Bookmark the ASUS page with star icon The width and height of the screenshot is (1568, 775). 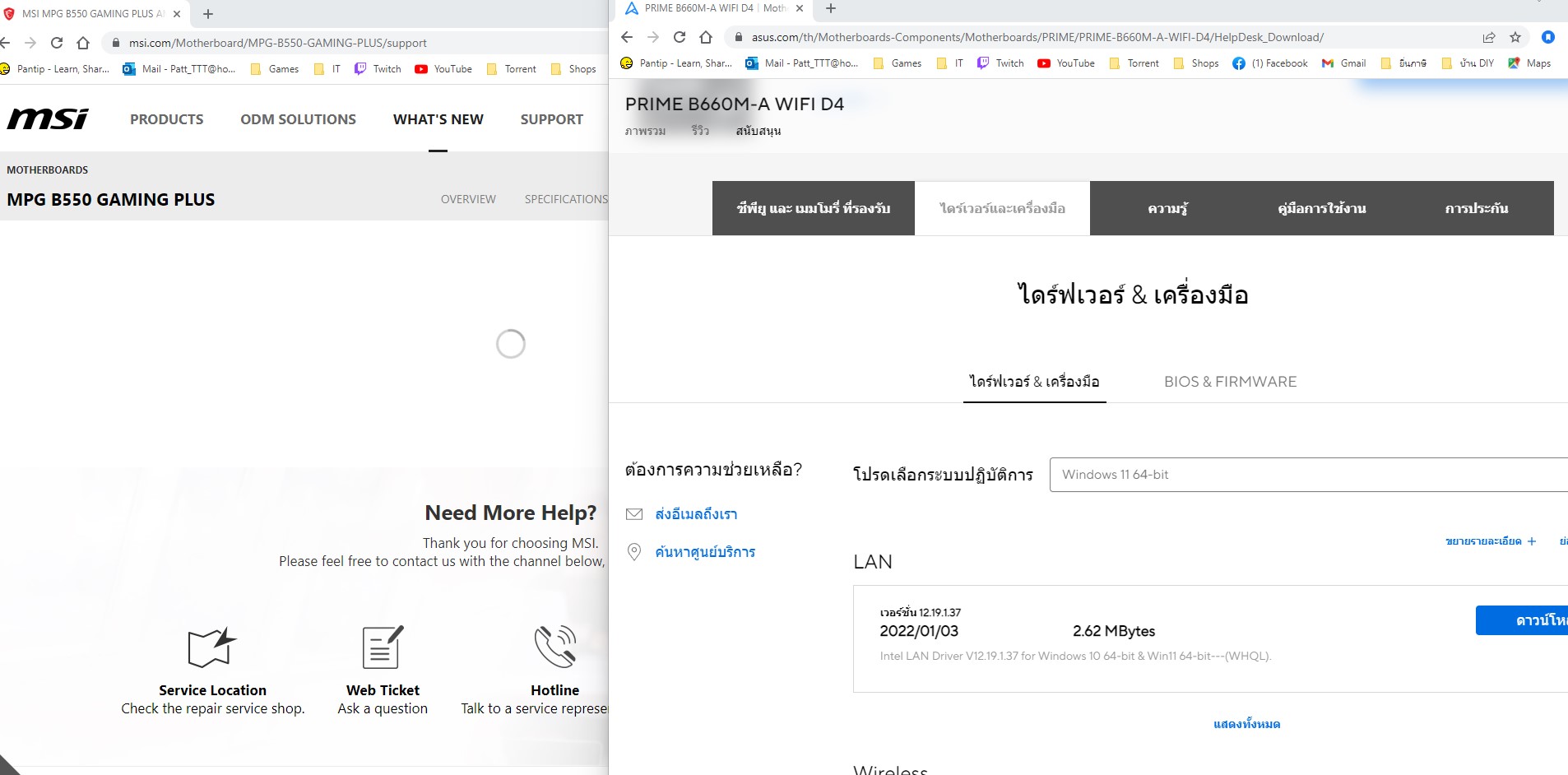click(x=1515, y=37)
